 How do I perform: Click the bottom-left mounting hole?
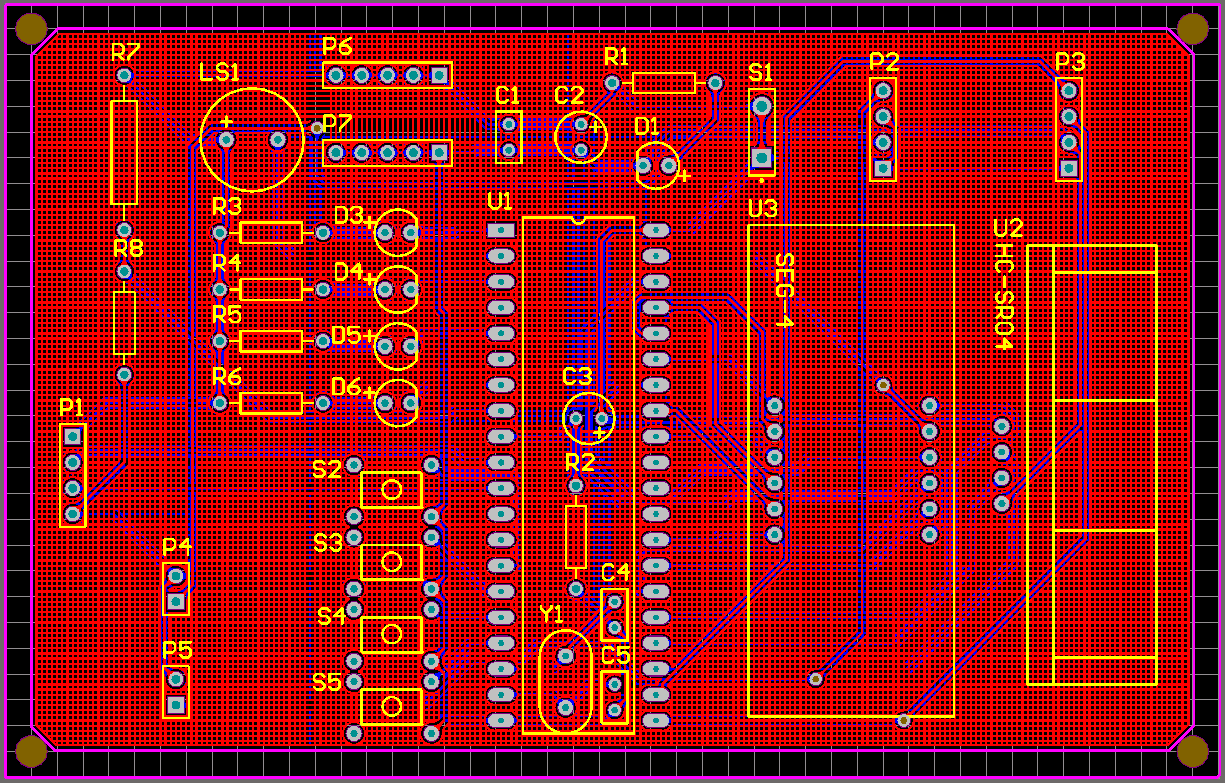point(32,752)
